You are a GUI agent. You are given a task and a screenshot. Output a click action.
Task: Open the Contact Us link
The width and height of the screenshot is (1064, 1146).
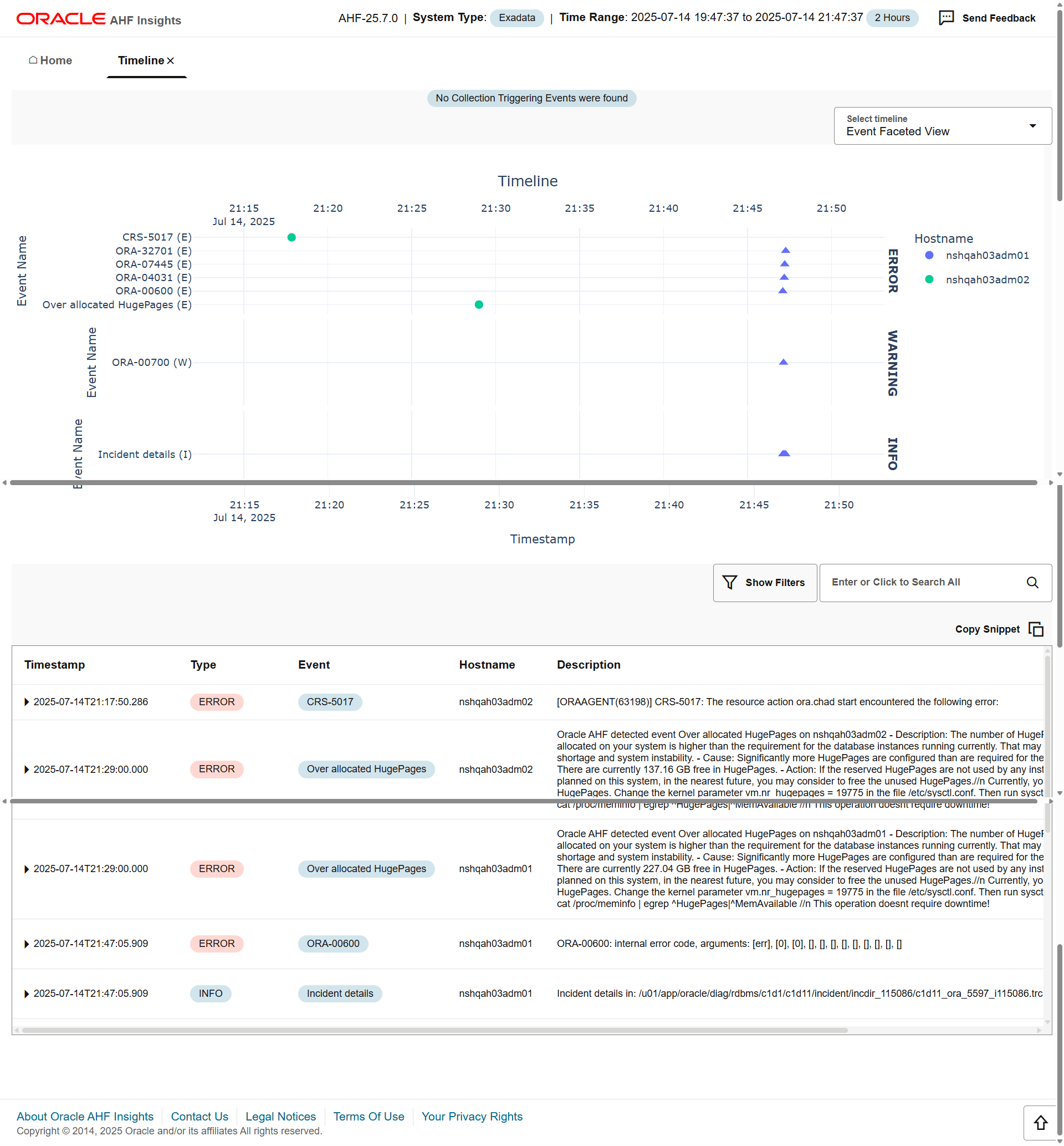point(199,1116)
